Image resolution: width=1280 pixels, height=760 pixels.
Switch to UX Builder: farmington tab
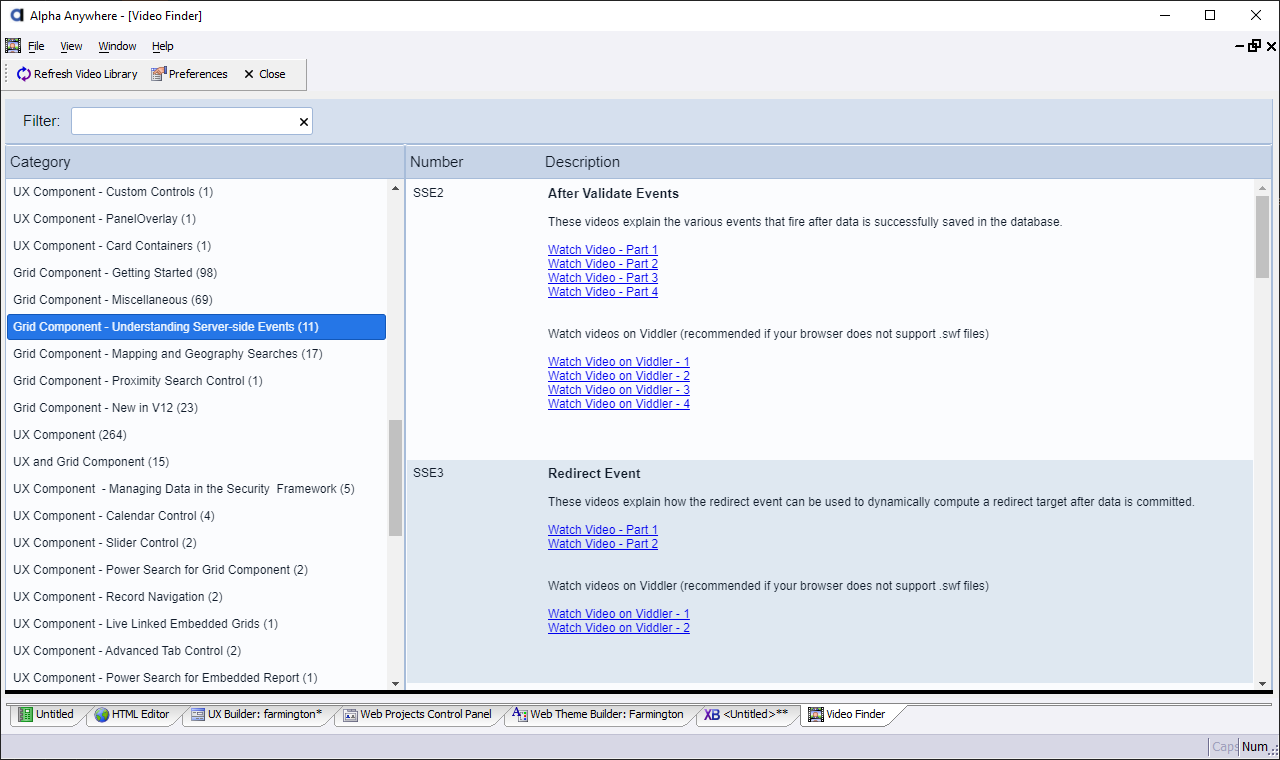[x=257, y=715]
